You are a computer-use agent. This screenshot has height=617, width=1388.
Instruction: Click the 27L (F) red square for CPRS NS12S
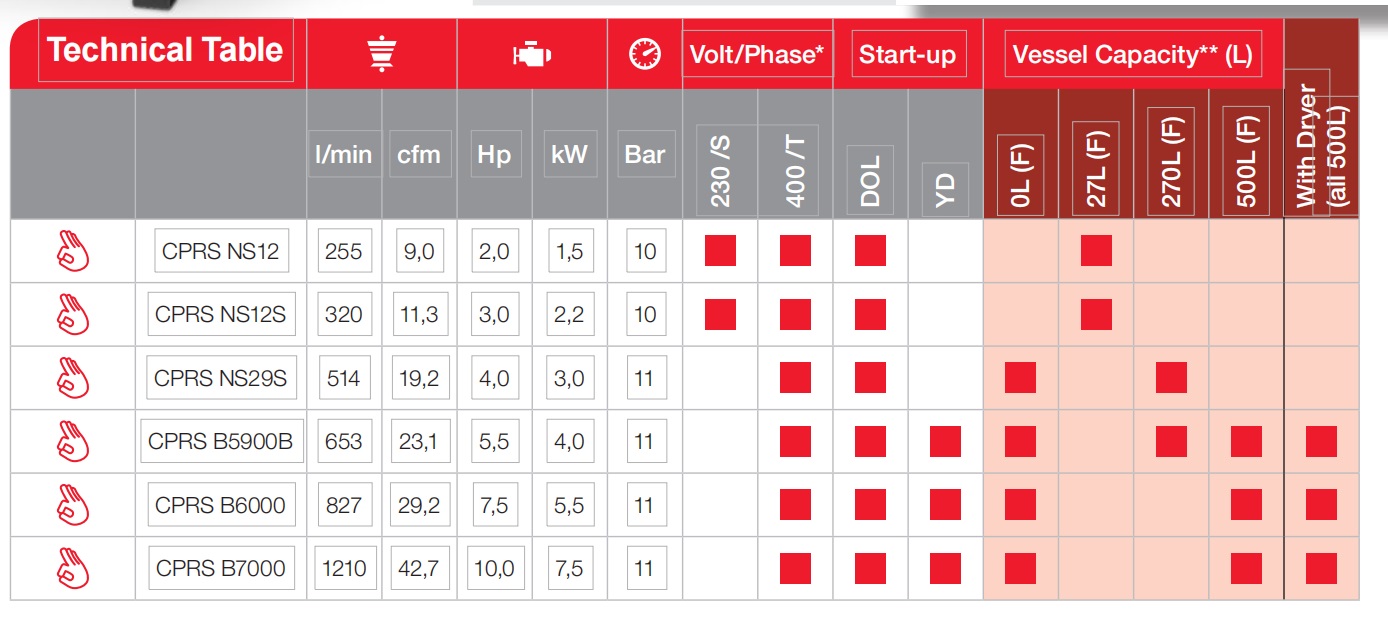pyautogui.click(x=1096, y=314)
